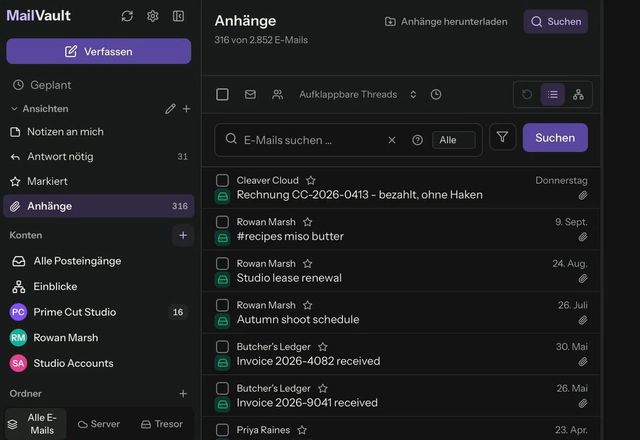The height and width of the screenshot is (440, 640).
Task: Edit views with pencil icon
Action: click(170, 109)
